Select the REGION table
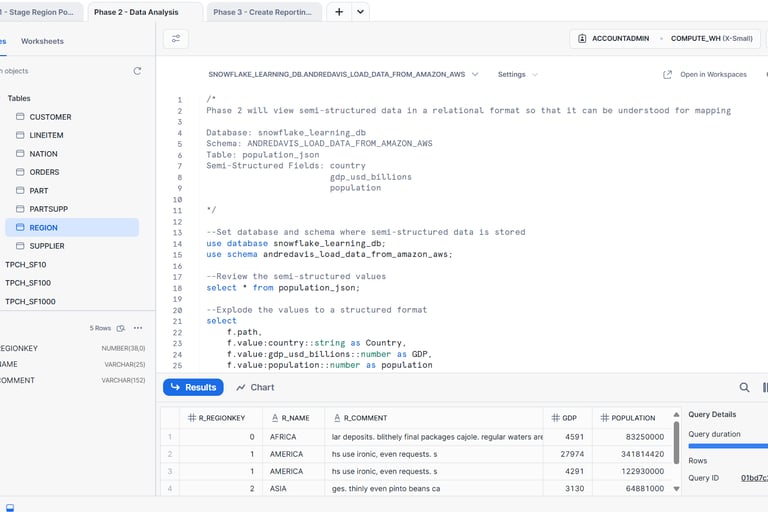Screen dimensions: 768x512 click(72, 227)
